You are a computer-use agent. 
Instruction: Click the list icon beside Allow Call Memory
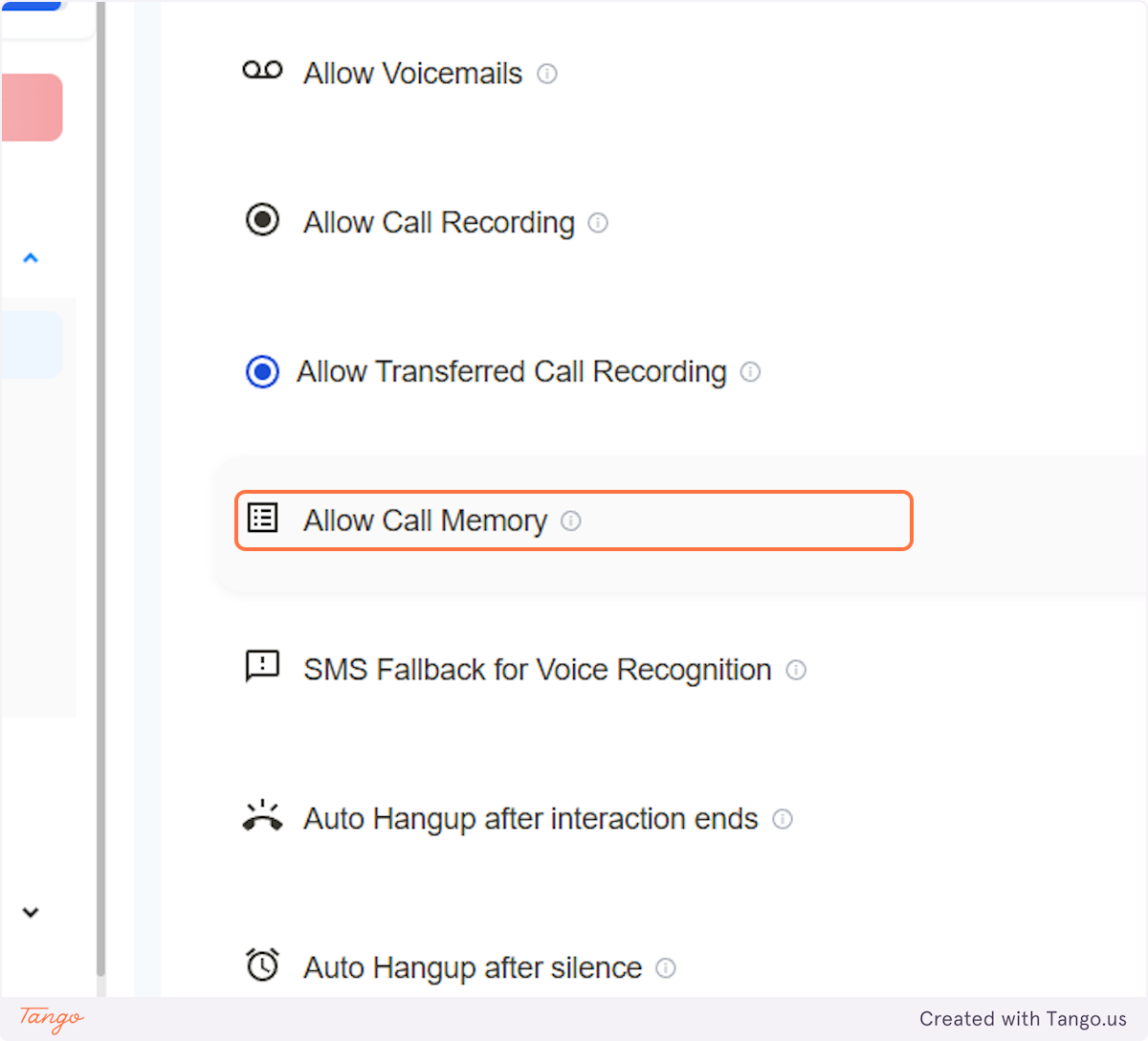coord(262,518)
